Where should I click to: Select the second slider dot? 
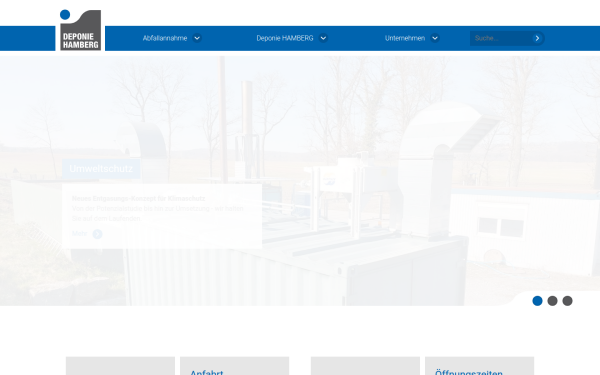tap(552, 301)
